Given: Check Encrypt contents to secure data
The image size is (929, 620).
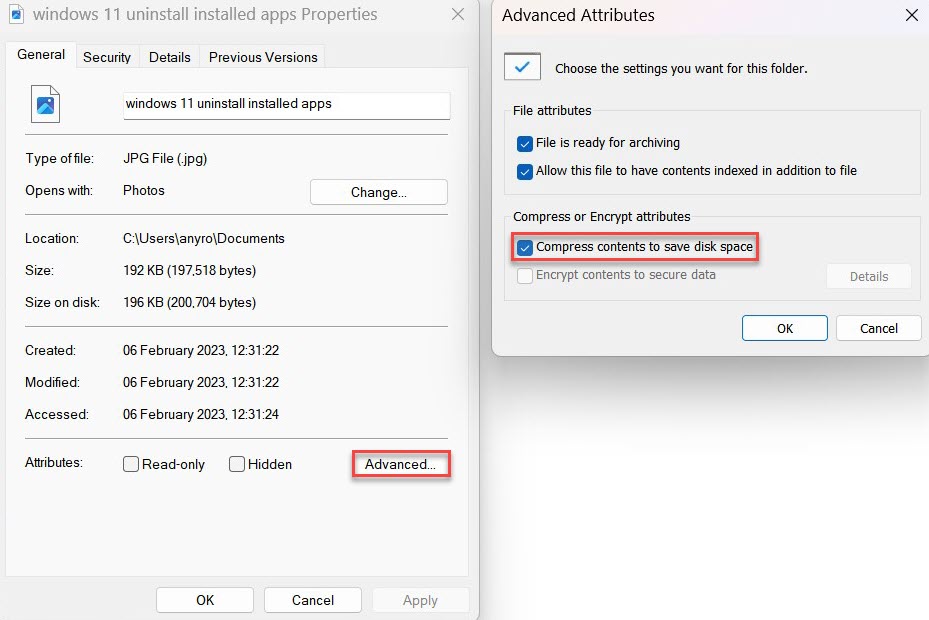Looking at the screenshot, I should coord(524,276).
